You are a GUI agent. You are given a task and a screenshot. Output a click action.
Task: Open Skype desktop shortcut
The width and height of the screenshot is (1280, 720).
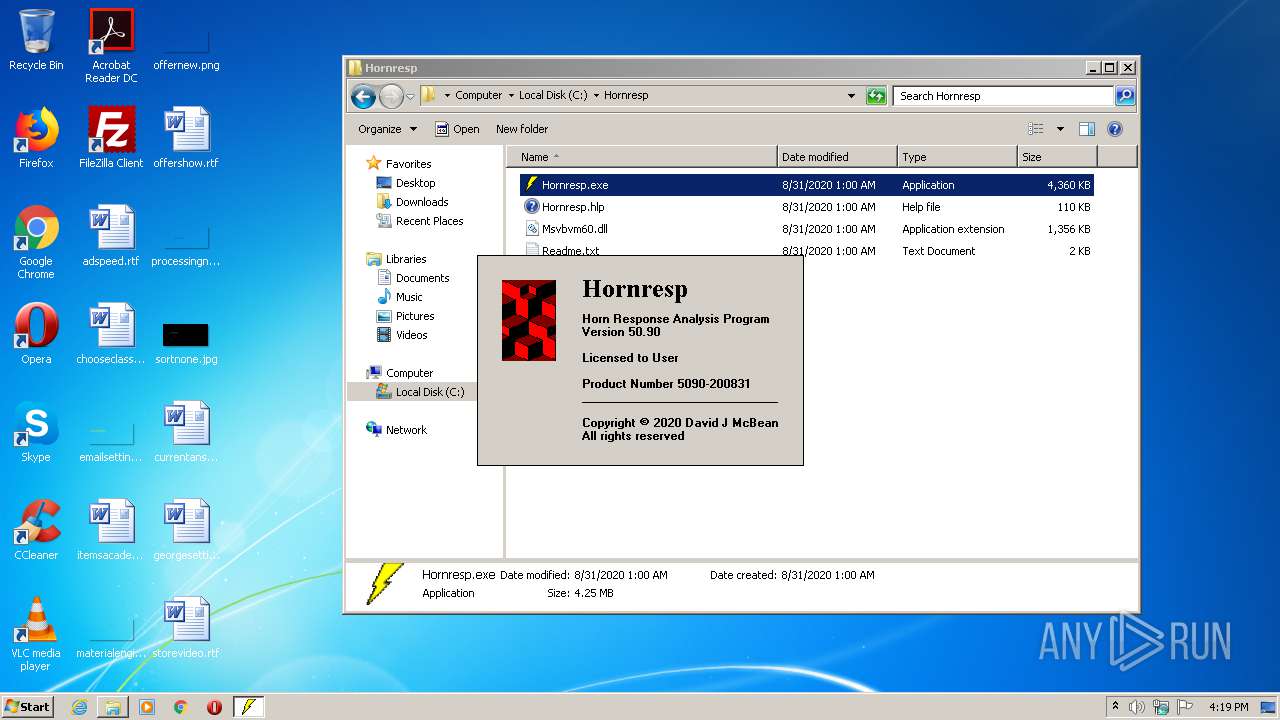pyautogui.click(x=36, y=432)
